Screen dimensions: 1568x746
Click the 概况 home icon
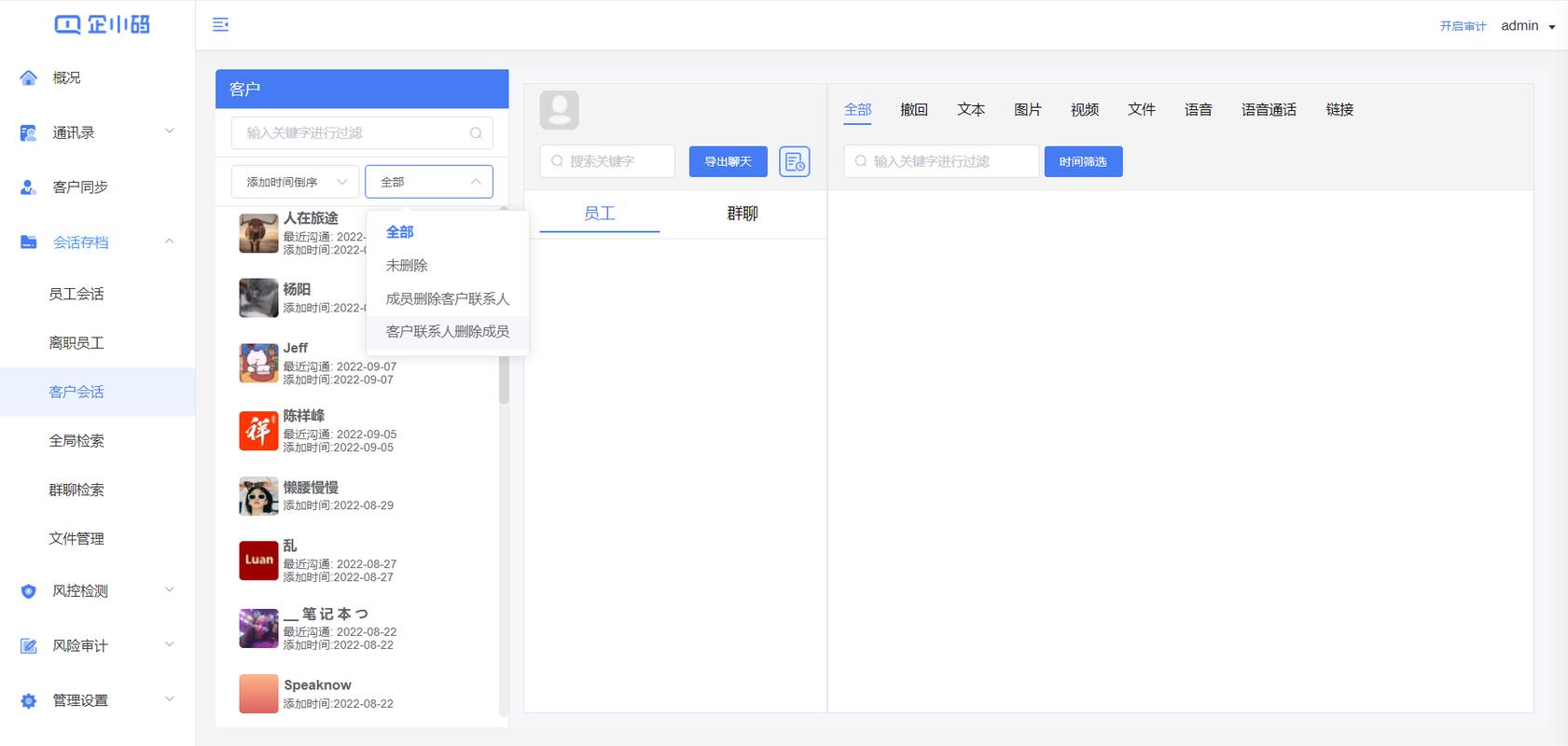tap(28, 77)
